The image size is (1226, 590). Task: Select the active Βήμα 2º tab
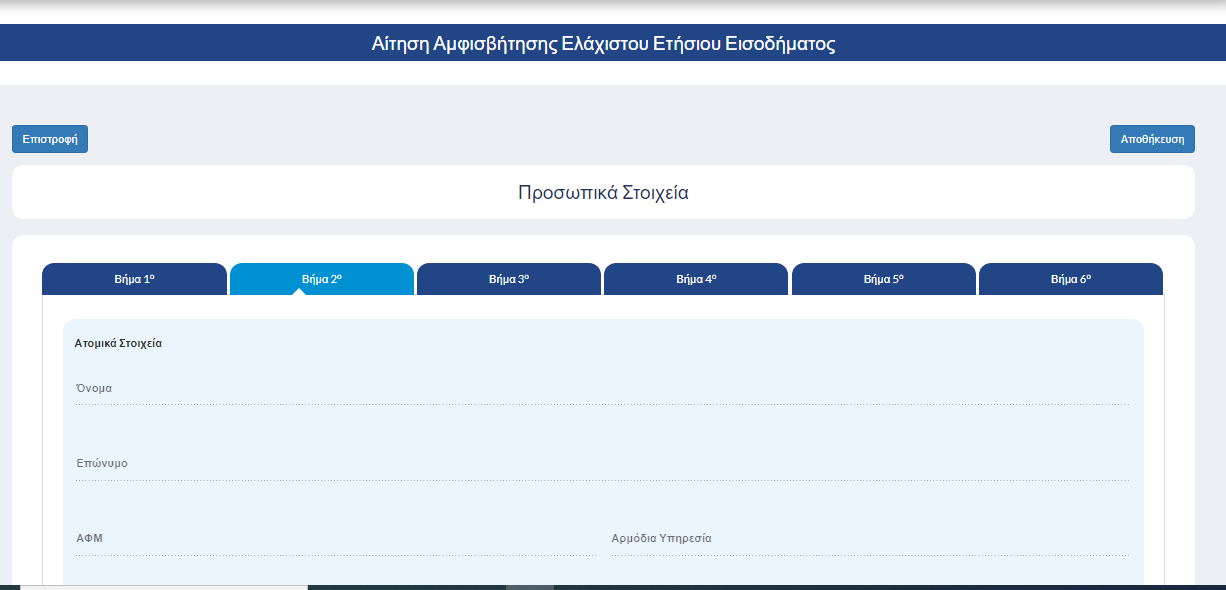tap(321, 279)
